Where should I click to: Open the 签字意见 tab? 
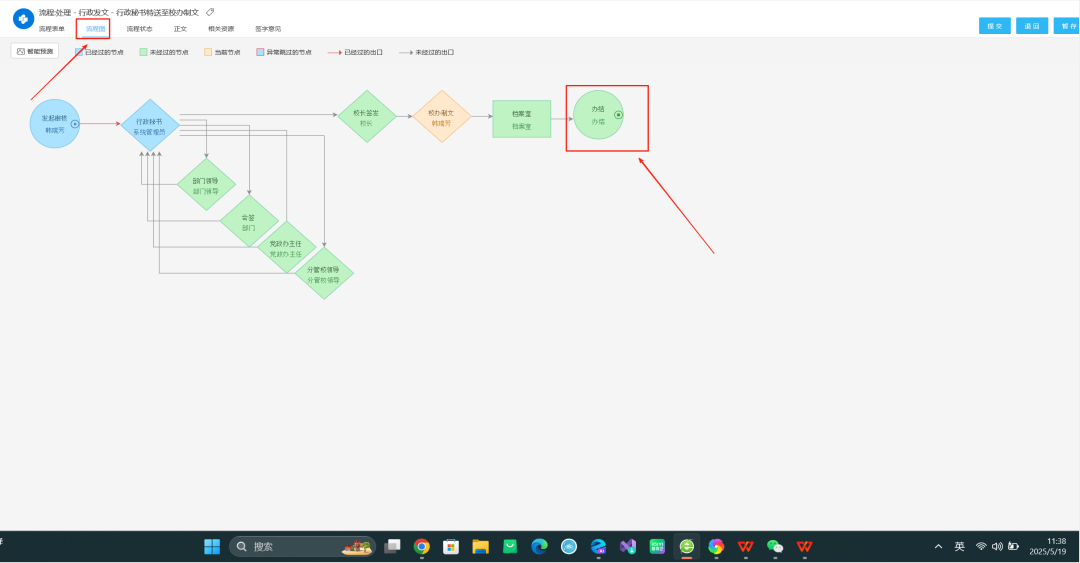pyautogui.click(x=268, y=29)
